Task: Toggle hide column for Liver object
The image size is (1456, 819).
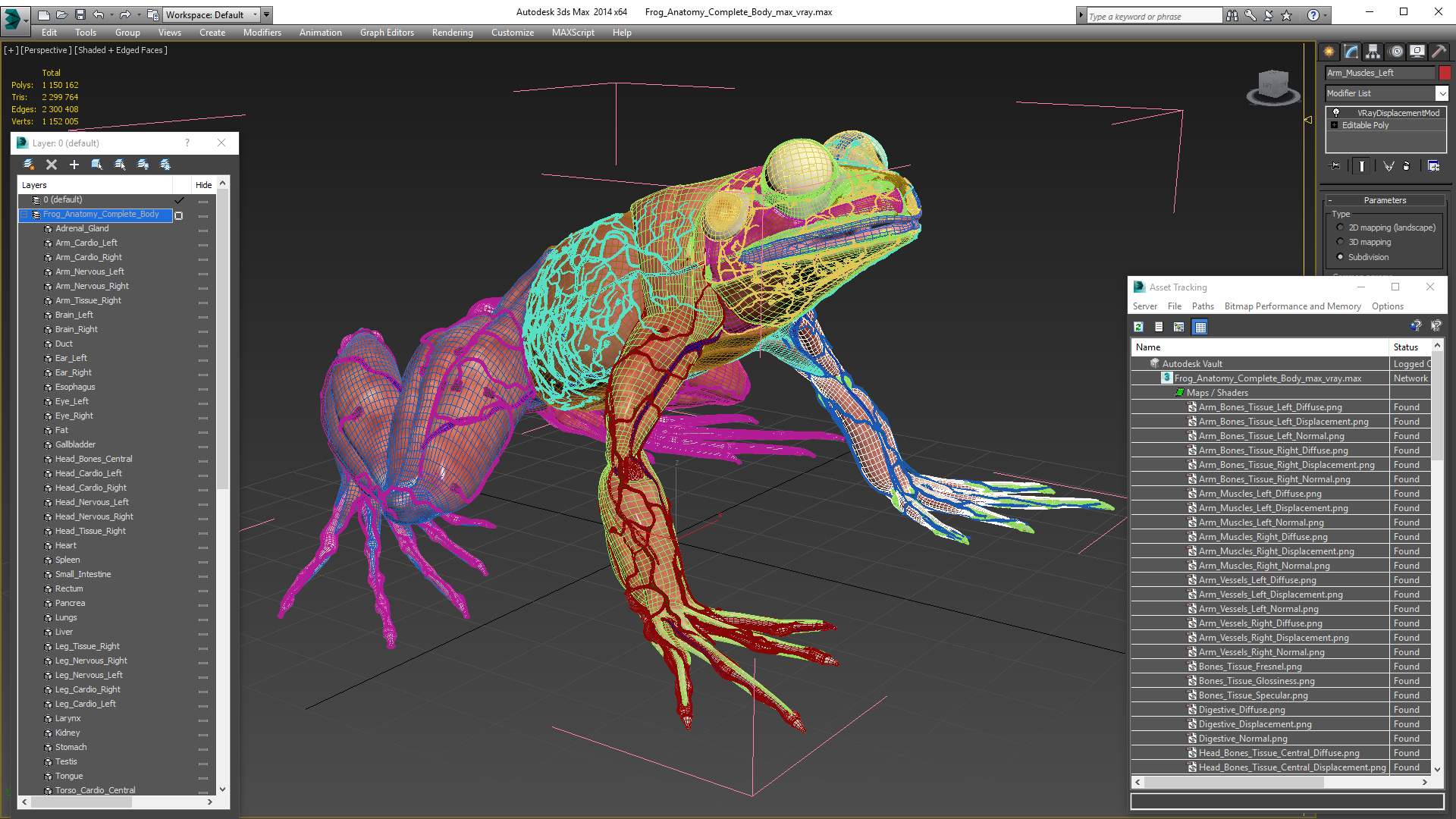Action: click(203, 633)
